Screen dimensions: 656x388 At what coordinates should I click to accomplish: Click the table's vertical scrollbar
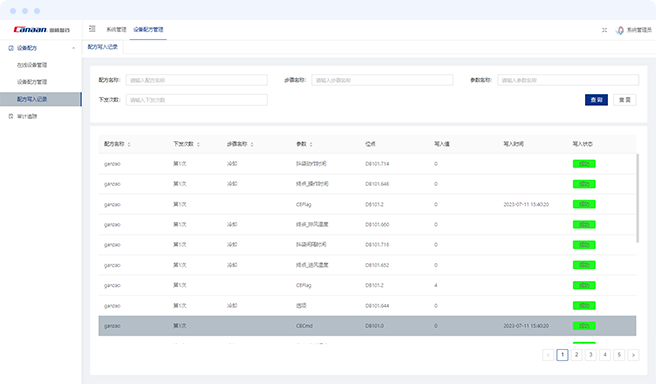click(638, 198)
